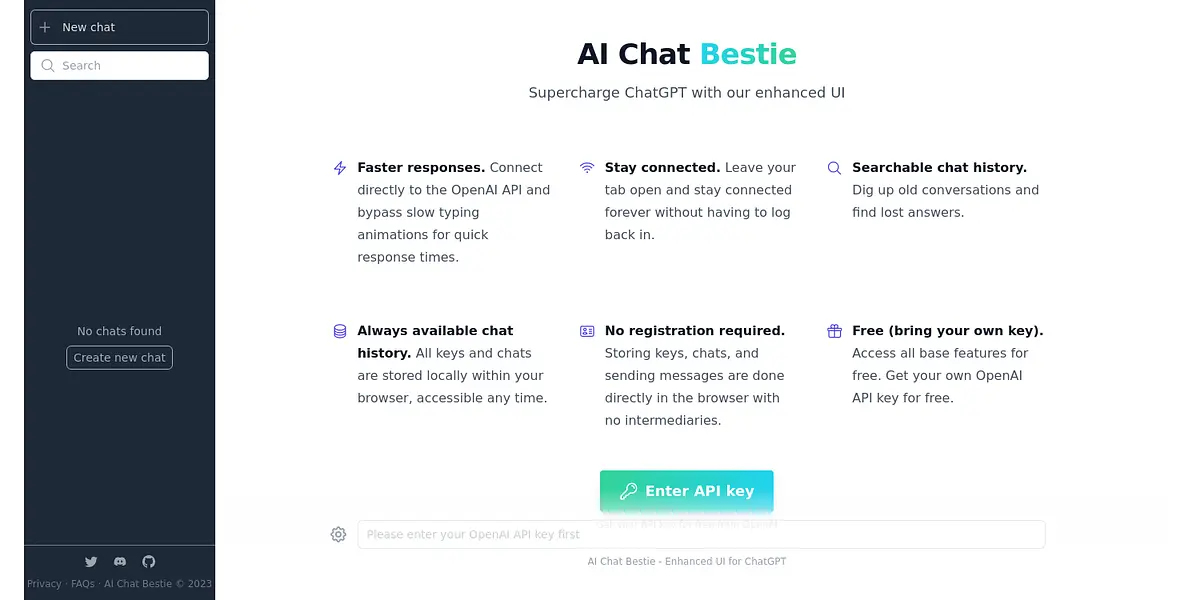
Task: Click the lightning bolt Faster responses icon
Action: pyautogui.click(x=340, y=168)
